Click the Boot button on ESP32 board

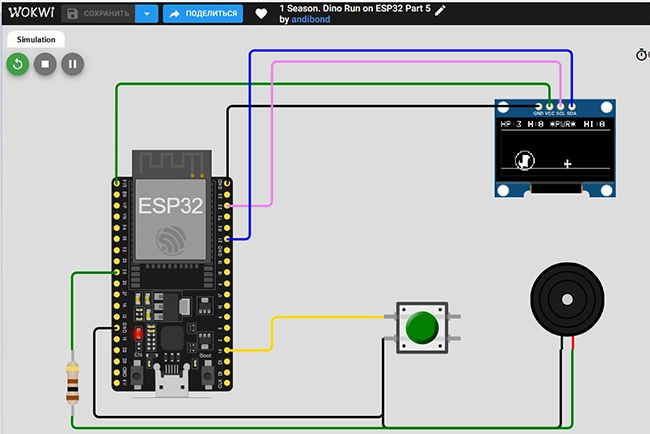coord(207,375)
